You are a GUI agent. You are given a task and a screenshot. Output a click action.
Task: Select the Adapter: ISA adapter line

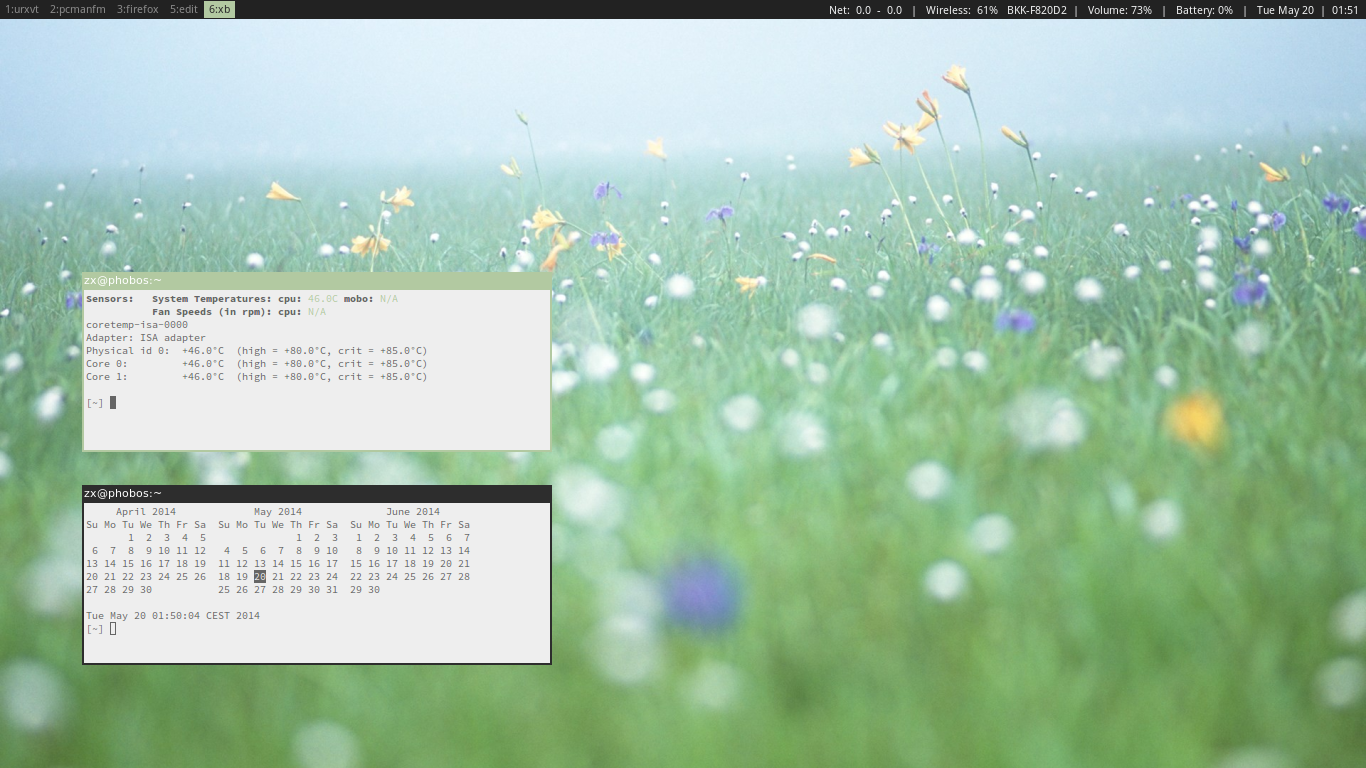tap(146, 338)
